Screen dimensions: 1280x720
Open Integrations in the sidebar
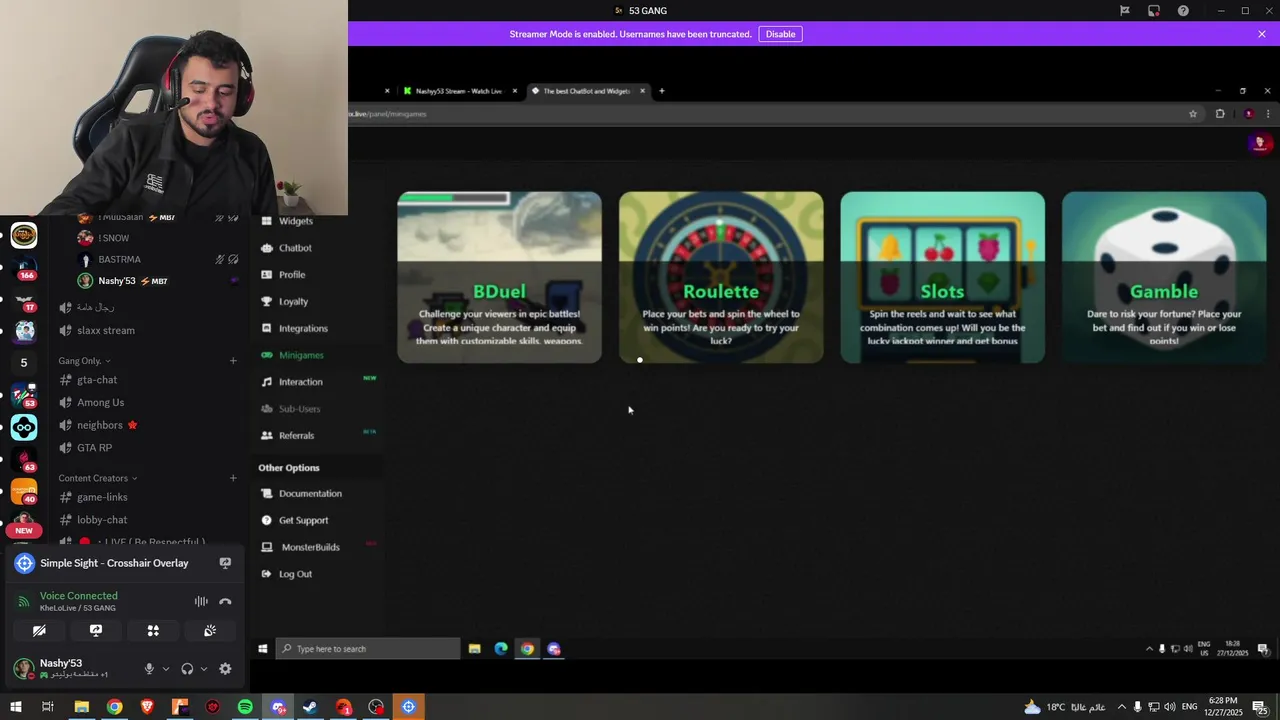point(303,328)
